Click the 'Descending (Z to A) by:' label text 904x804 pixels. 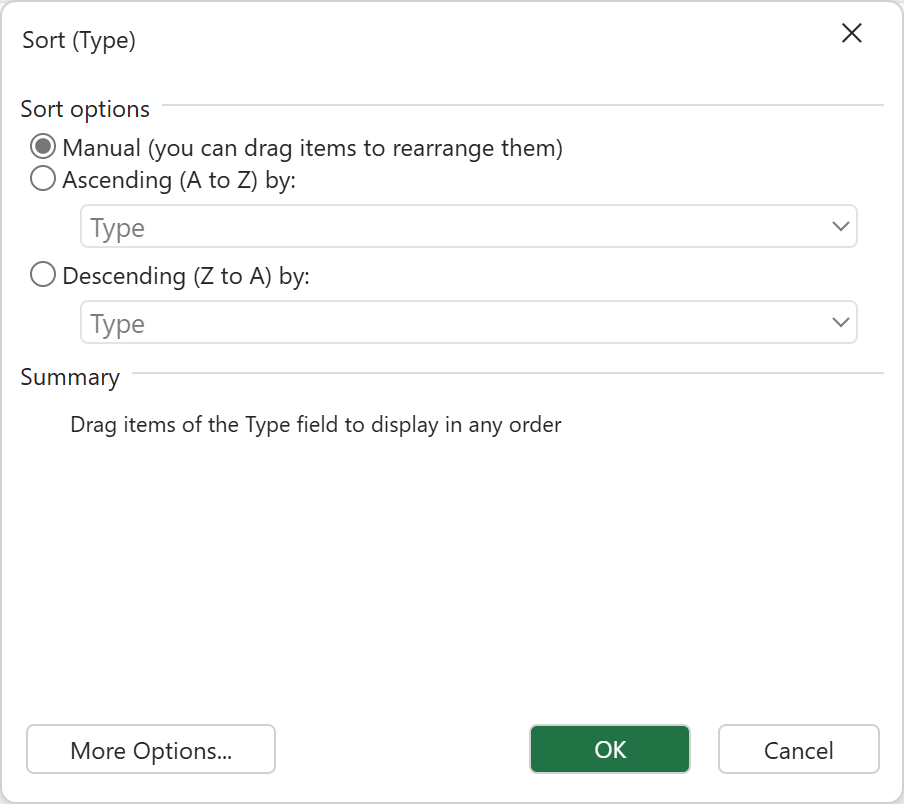click(186, 276)
